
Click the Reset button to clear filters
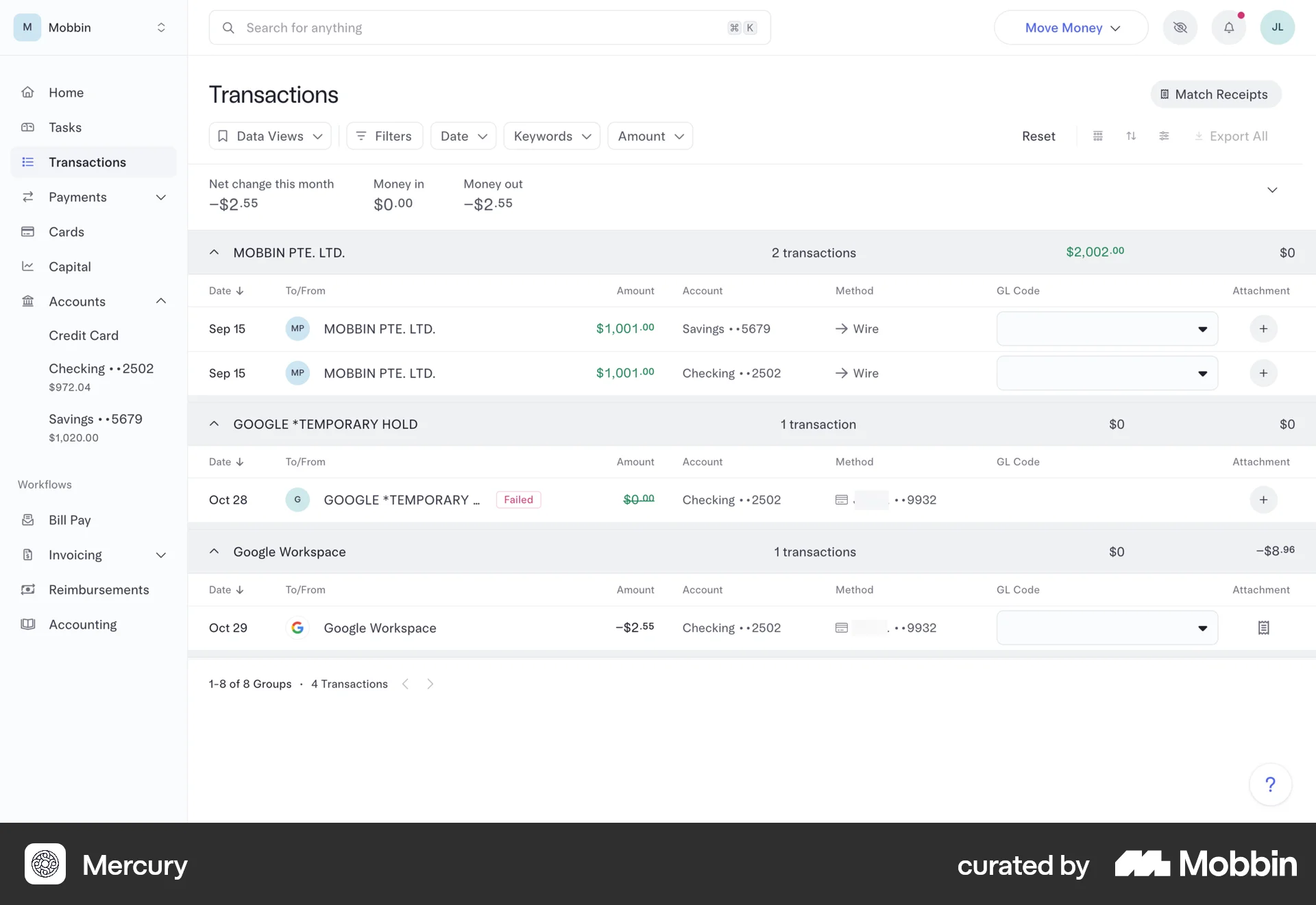1038,136
